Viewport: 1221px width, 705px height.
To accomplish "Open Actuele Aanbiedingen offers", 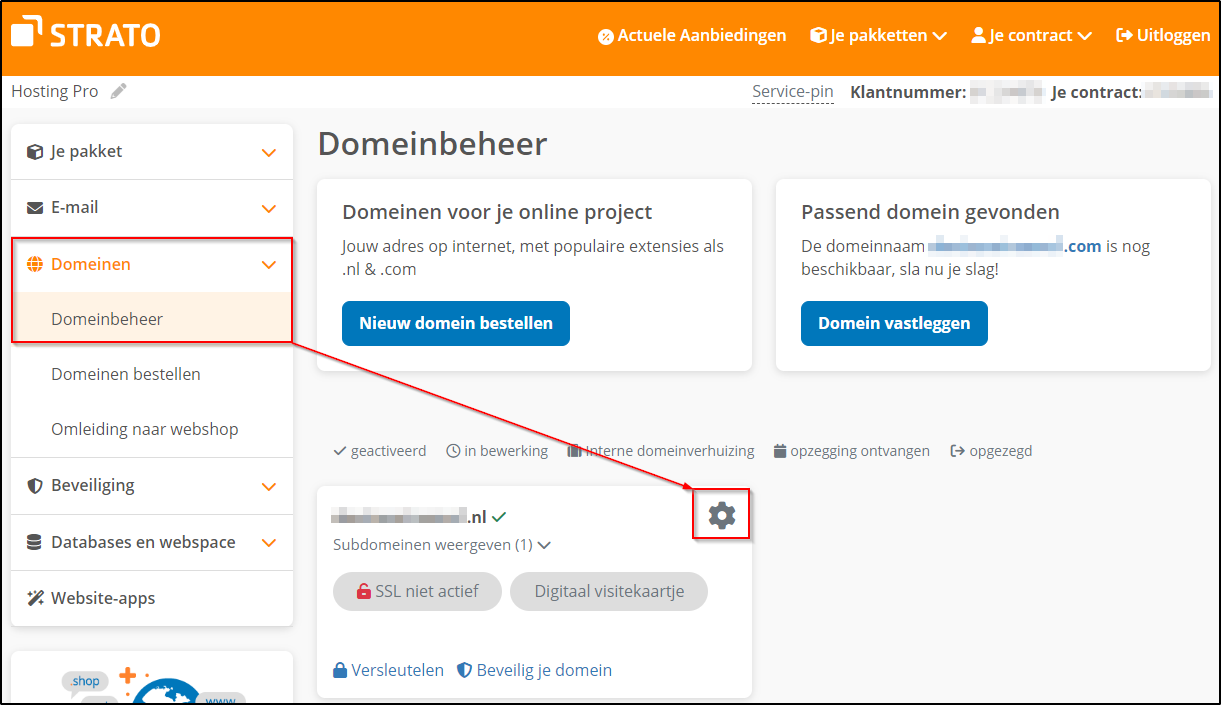I will tap(692, 35).
